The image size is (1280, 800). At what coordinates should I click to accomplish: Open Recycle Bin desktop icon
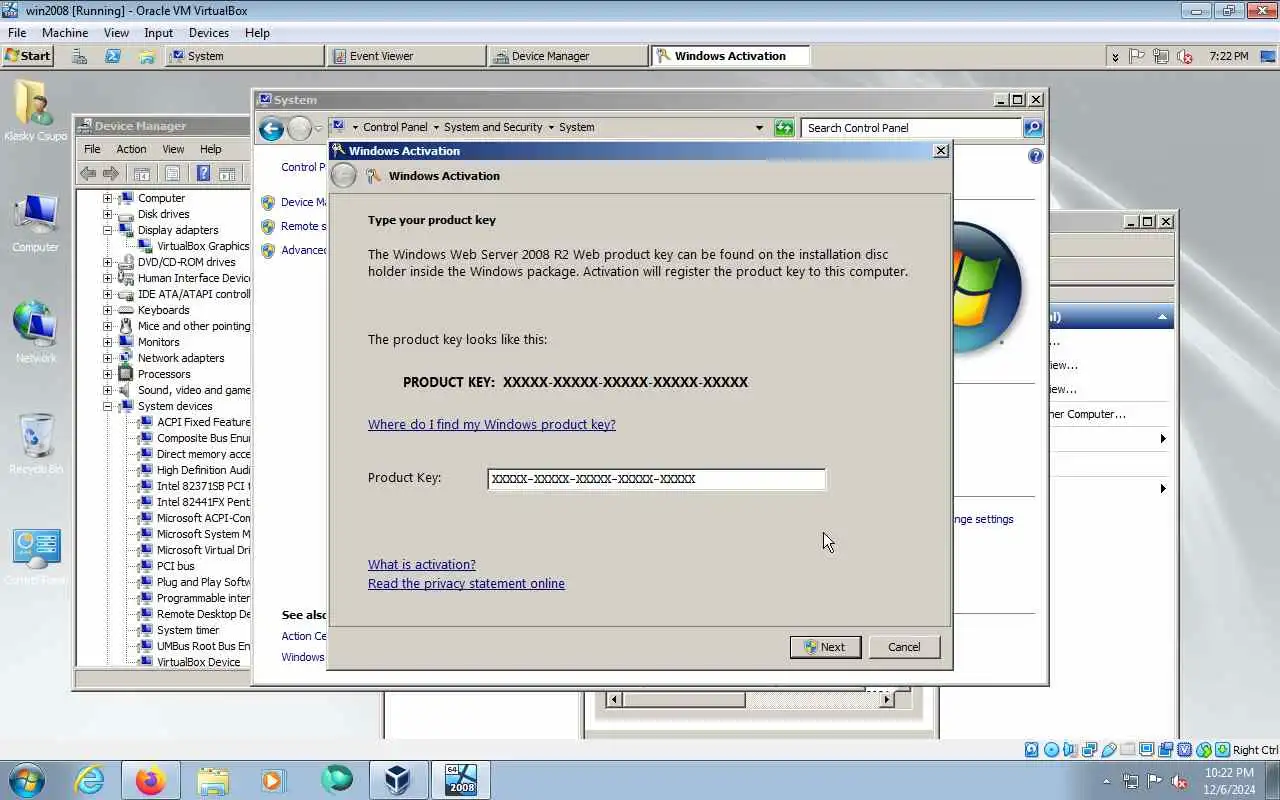point(36,443)
